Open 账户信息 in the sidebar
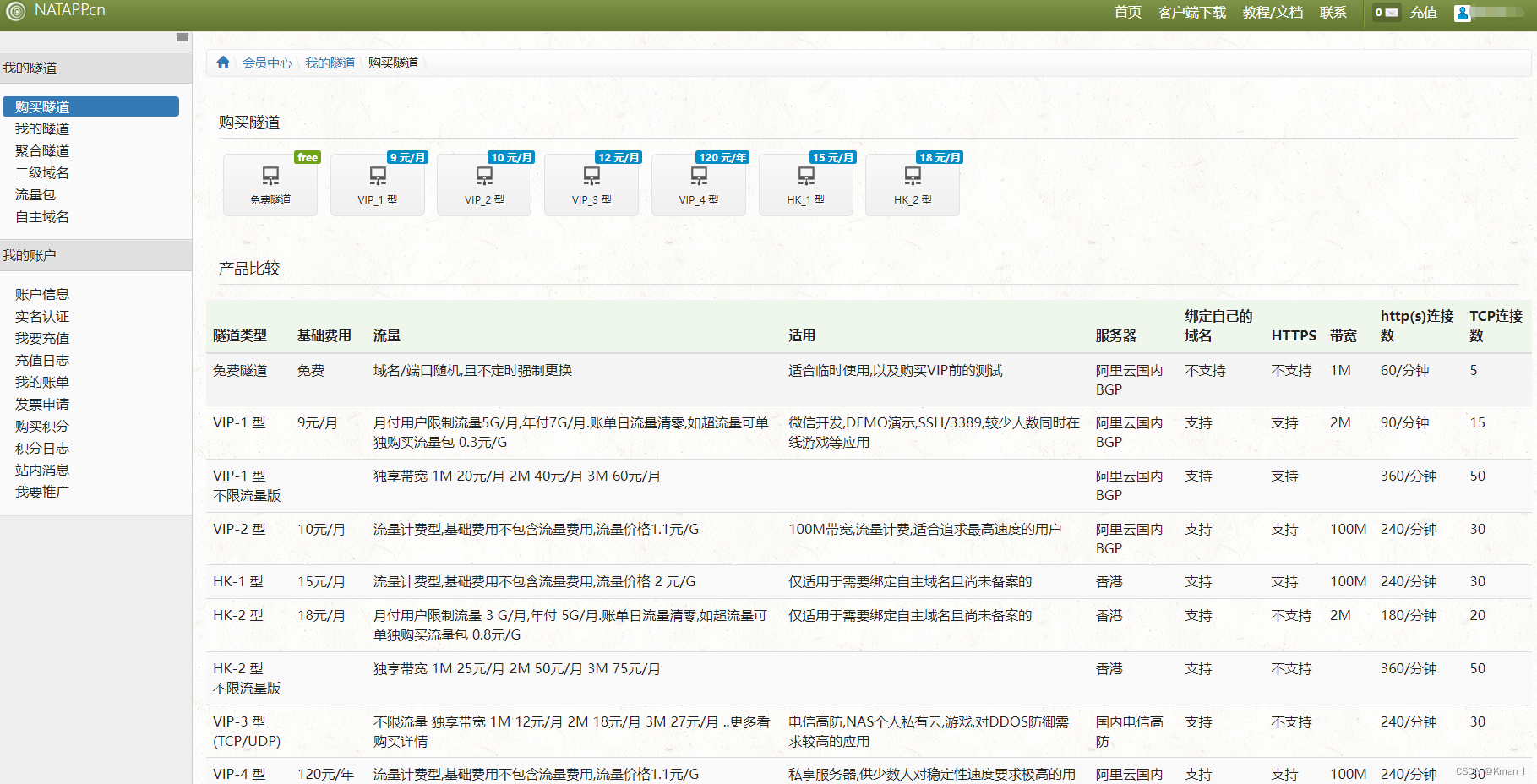Viewport: 1537px width, 784px height. [42, 294]
